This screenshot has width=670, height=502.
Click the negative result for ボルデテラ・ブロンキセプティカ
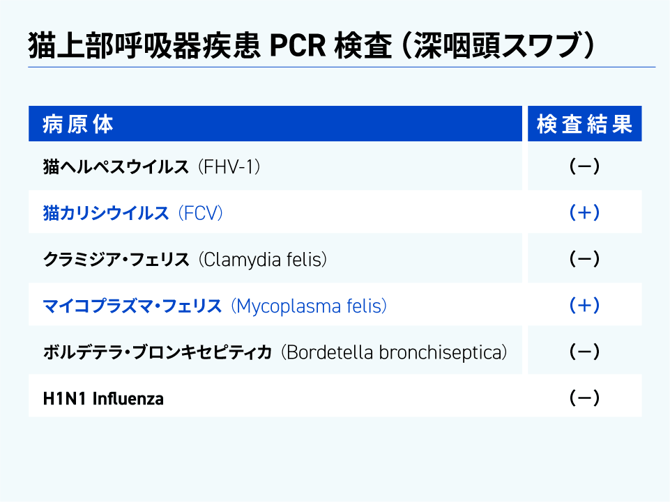coord(584,353)
